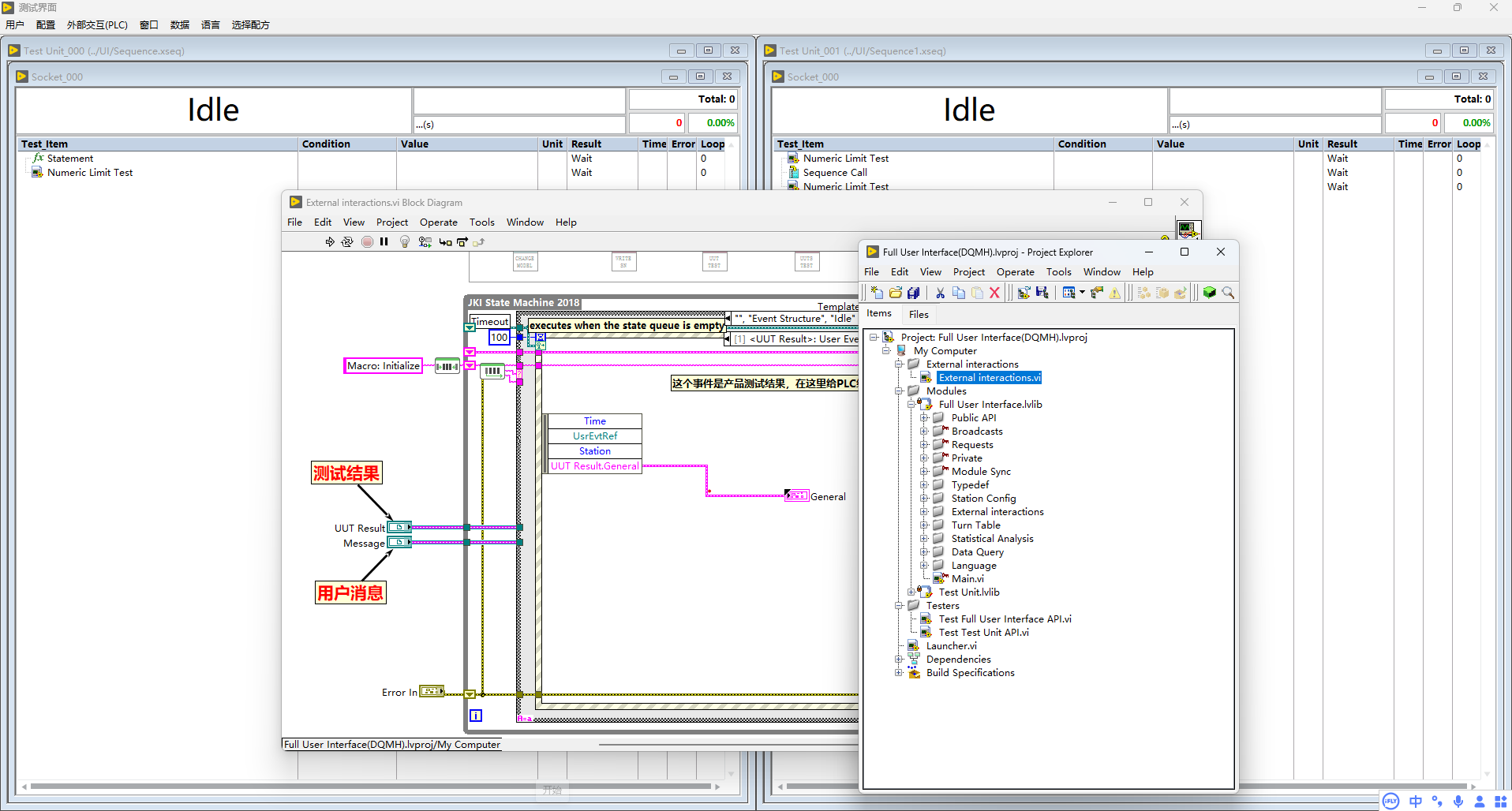
Task: Click the Cut scissors icon in Project Explorer
Action: 940,293
